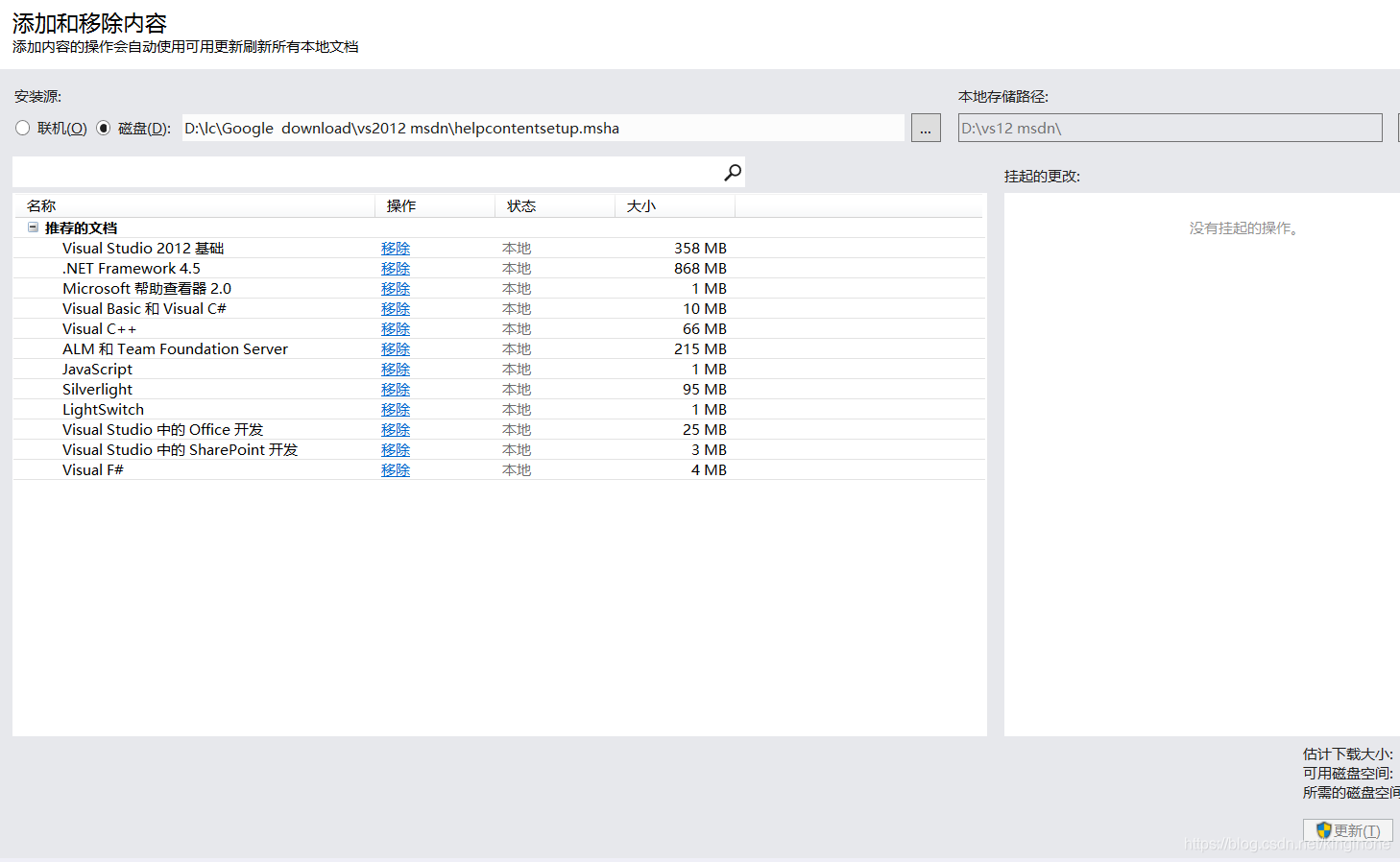Click the '没有挂起的操作。' message
The image size is (1400, 862).
click(1244, 228)
